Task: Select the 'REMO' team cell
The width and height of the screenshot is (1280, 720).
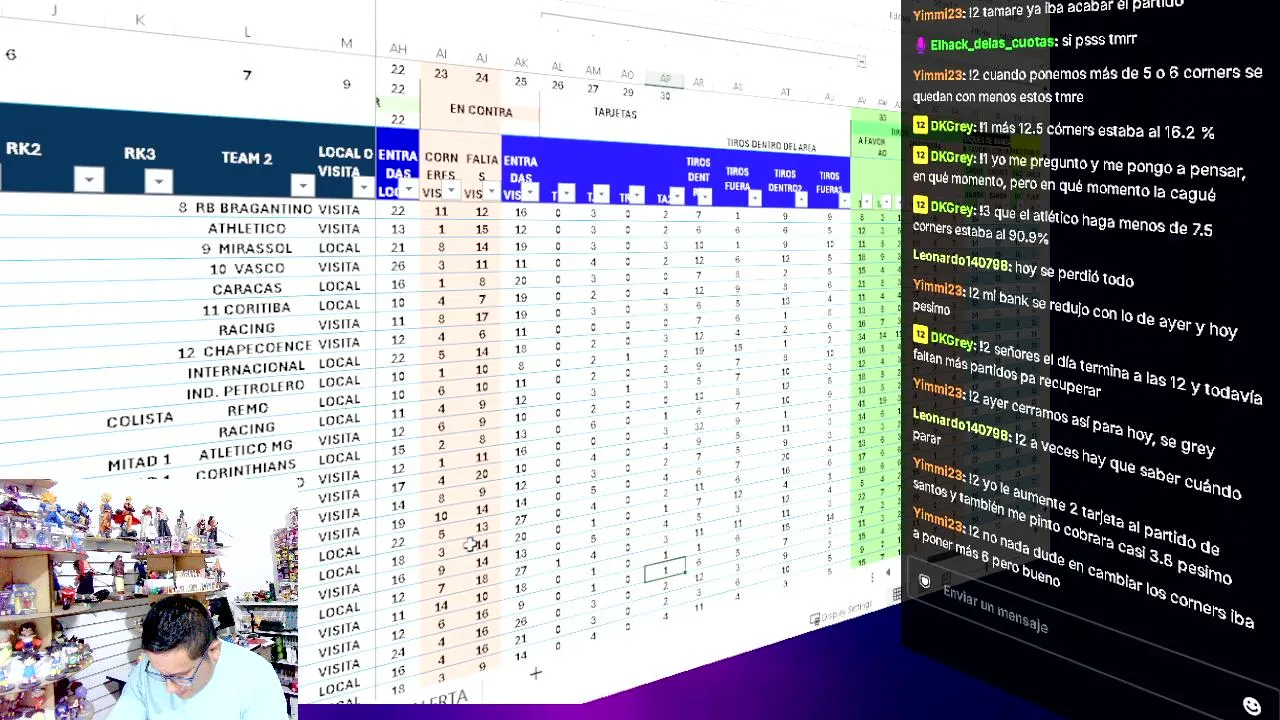Action: click(x=248, y=409)
